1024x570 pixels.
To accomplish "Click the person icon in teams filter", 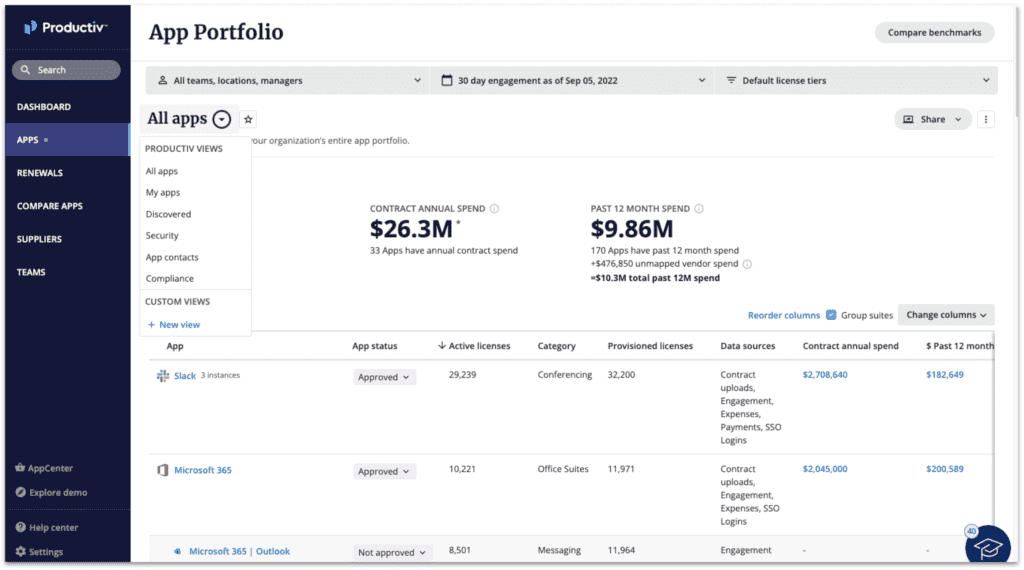I will [163, 80].
